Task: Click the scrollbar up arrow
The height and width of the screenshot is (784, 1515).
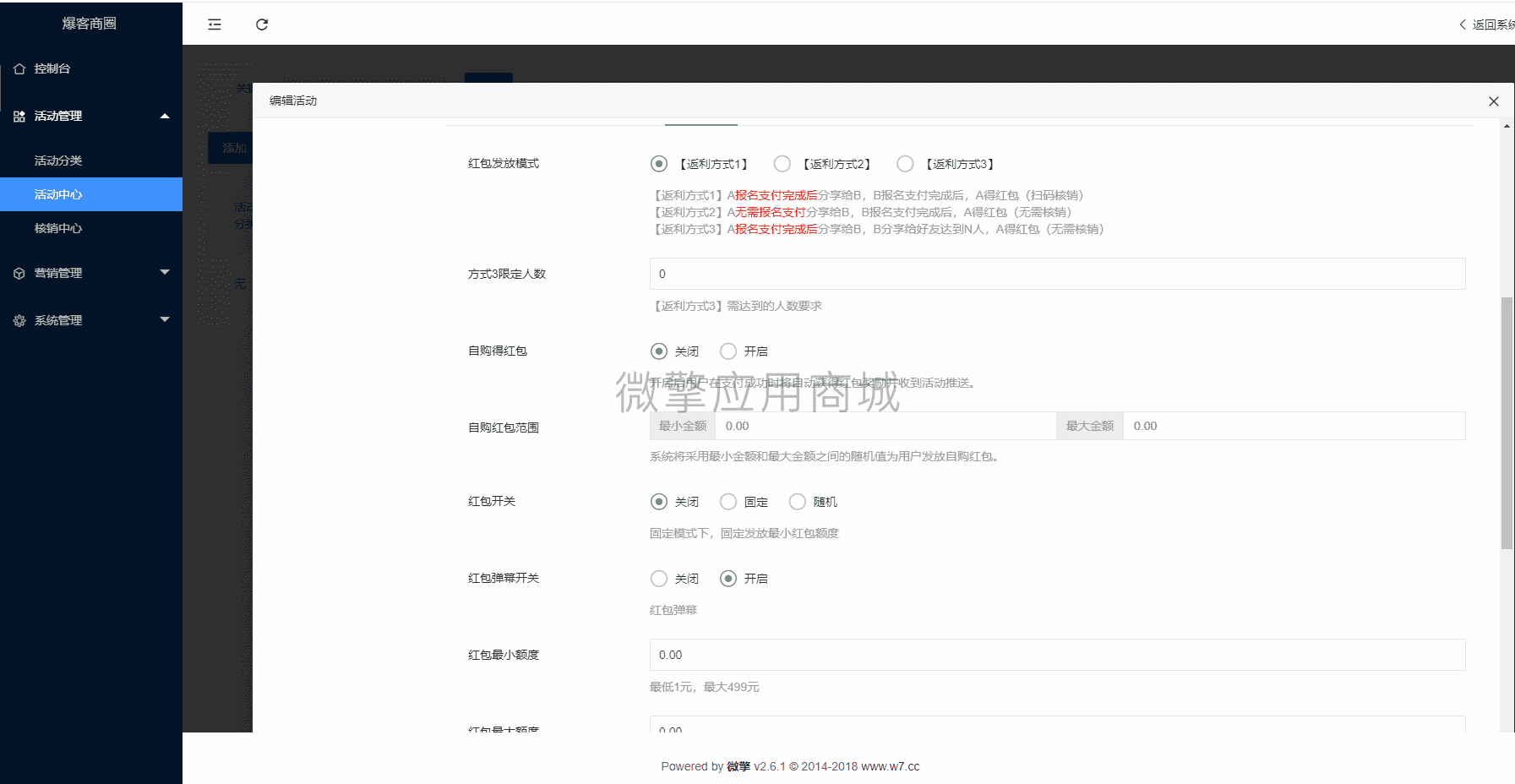Action: (1507, 126)
